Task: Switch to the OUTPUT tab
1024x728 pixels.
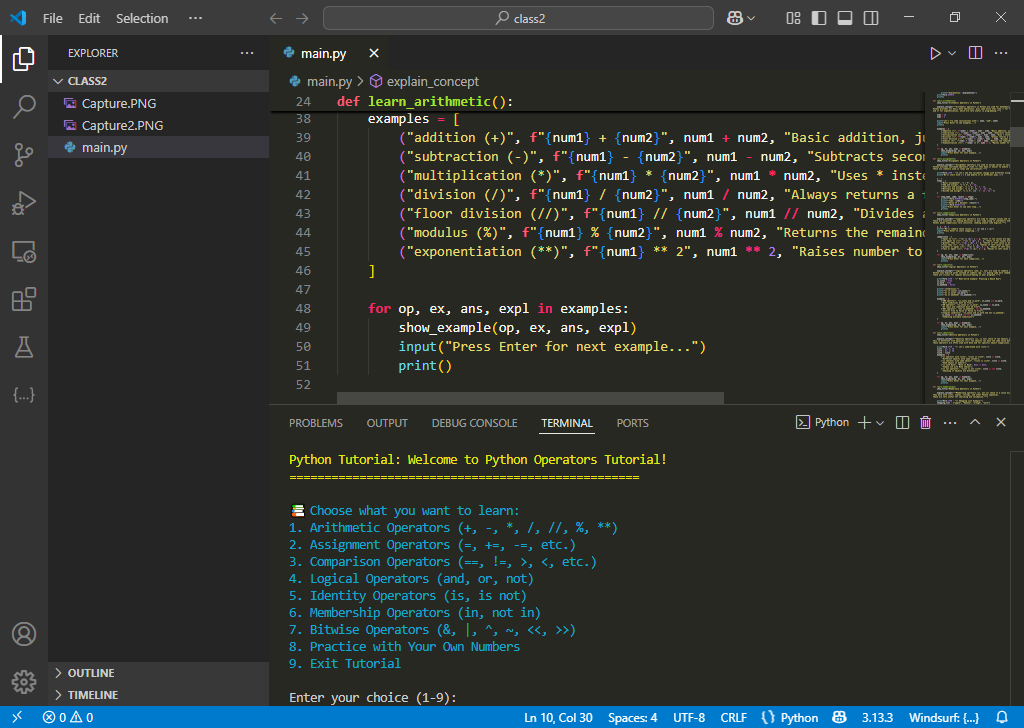Action: tap(387, 423)
